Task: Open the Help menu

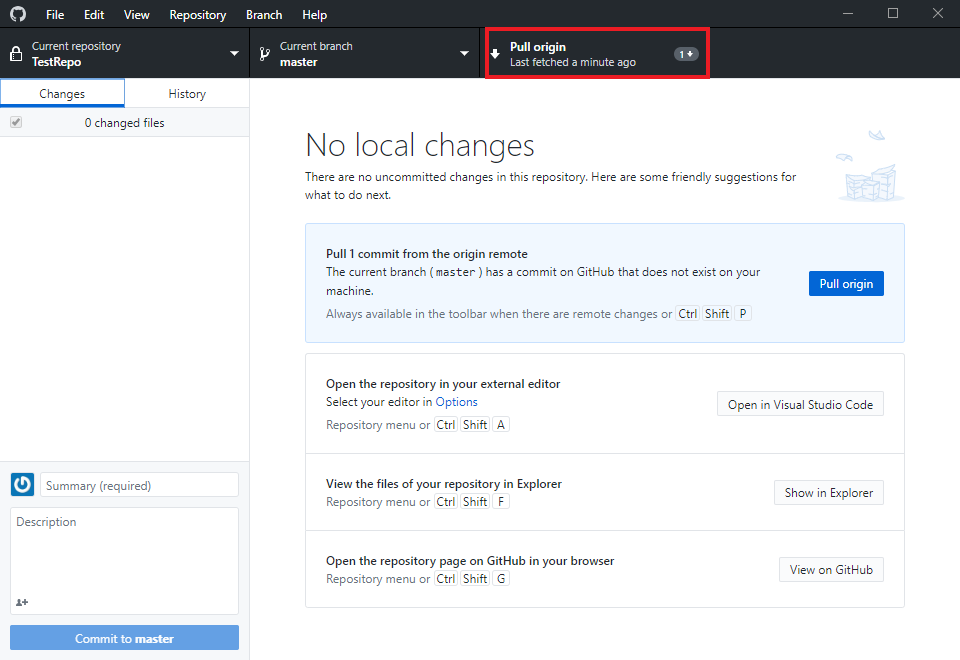Action: click(315, 15)
